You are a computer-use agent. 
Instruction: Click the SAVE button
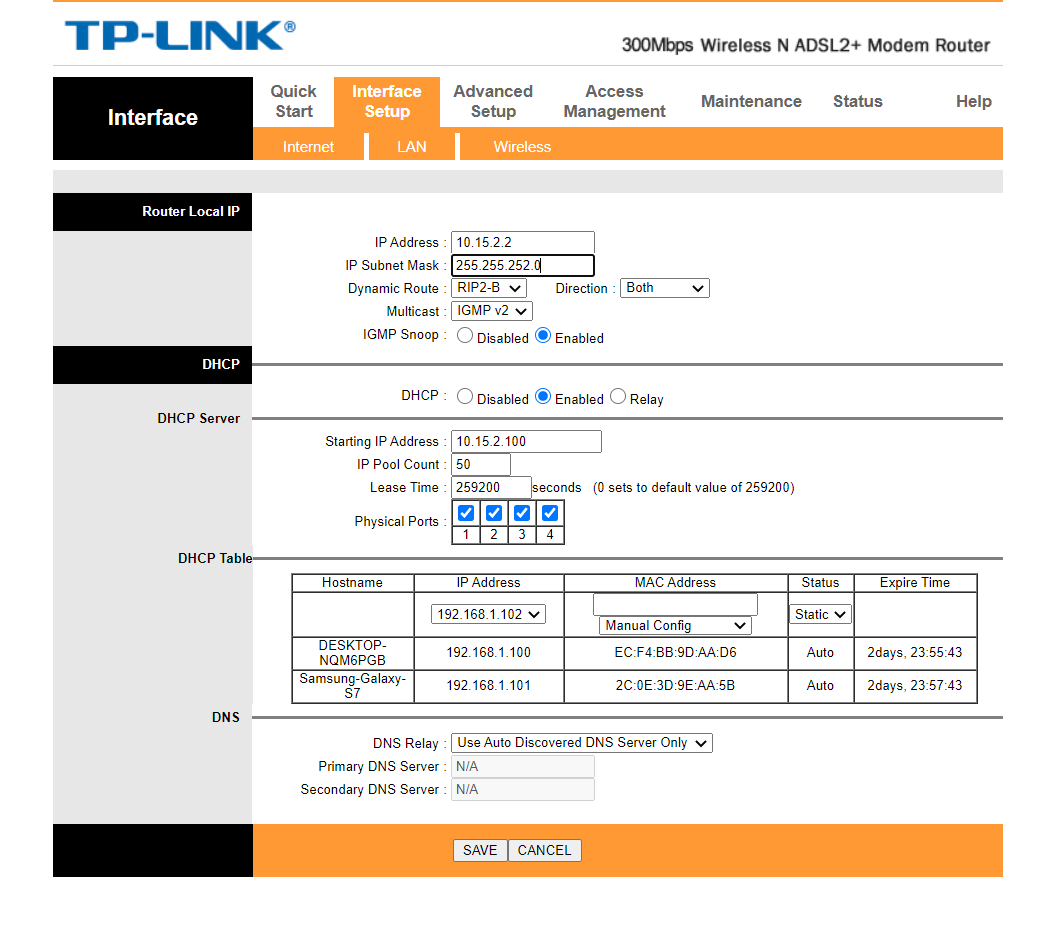tap(480, 850)
